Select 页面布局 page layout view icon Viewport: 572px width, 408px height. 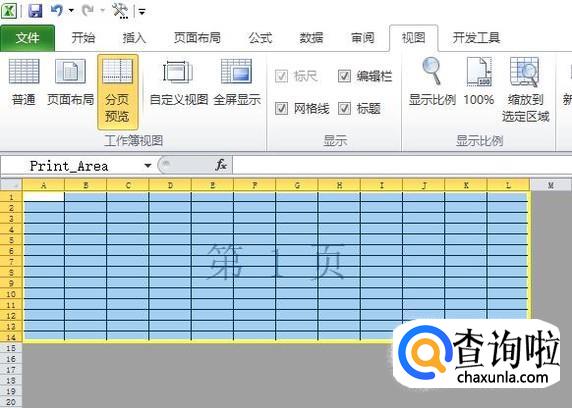70,82
